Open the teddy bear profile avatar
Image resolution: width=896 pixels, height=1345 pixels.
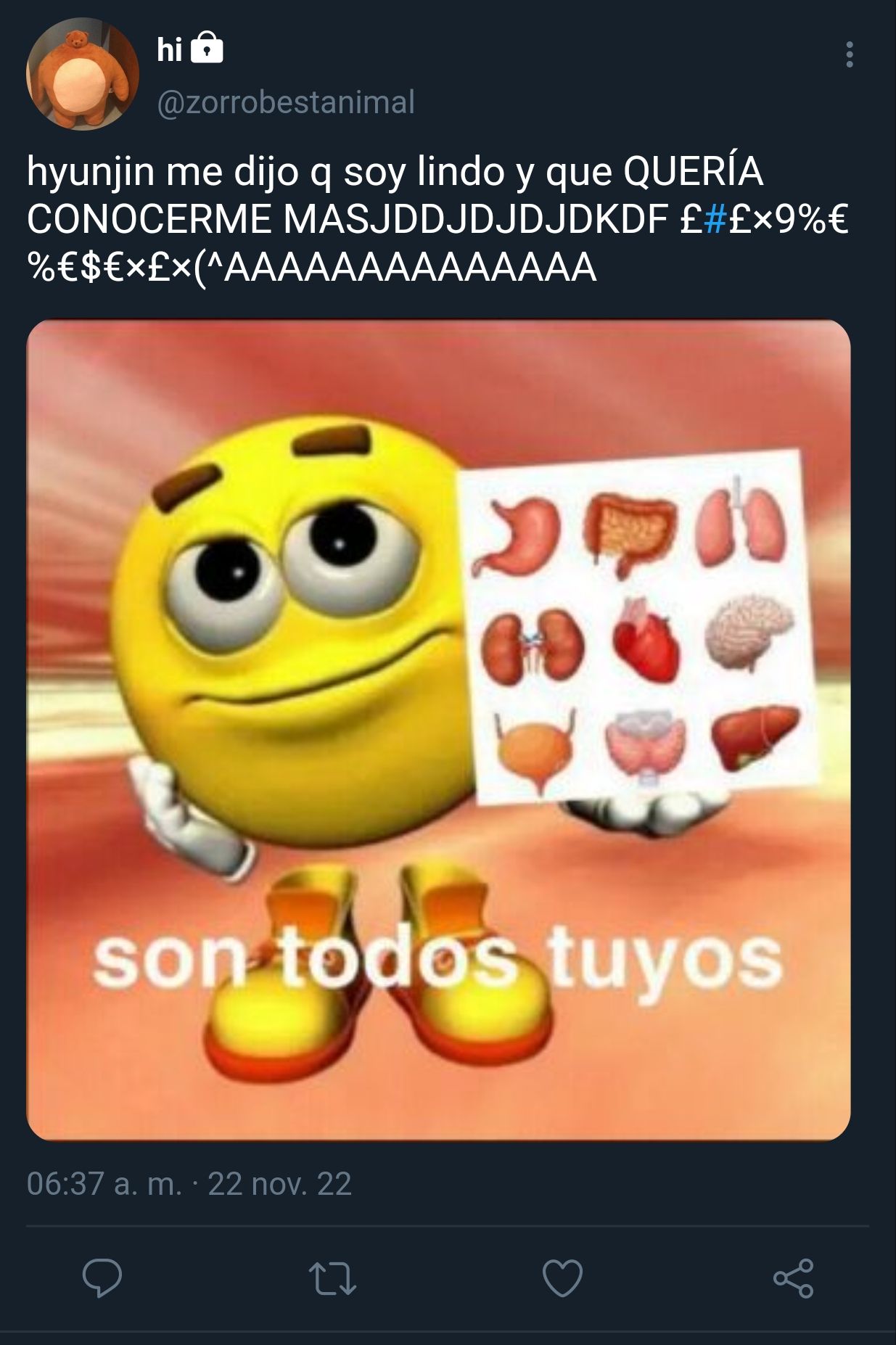[82, 74]
